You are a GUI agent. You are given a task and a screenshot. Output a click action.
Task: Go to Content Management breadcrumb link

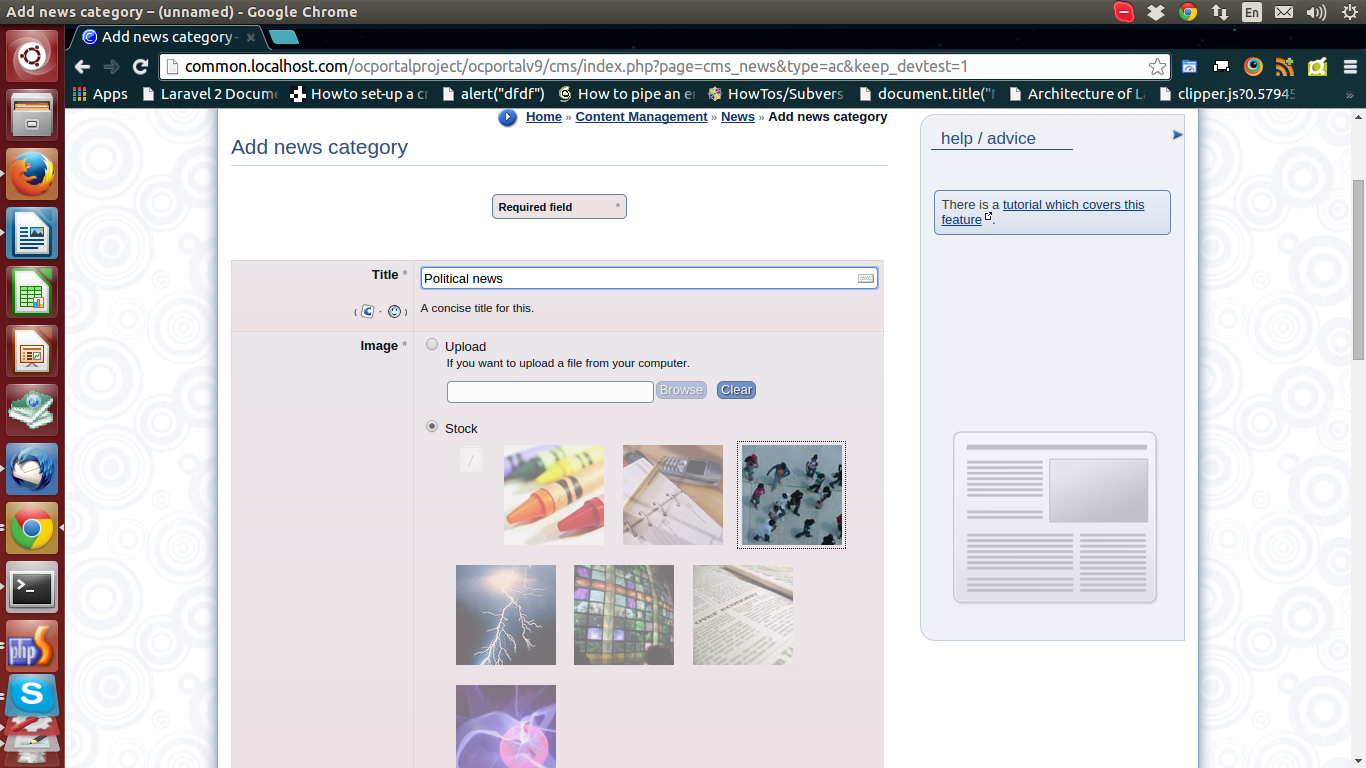[x=641, y=117]
